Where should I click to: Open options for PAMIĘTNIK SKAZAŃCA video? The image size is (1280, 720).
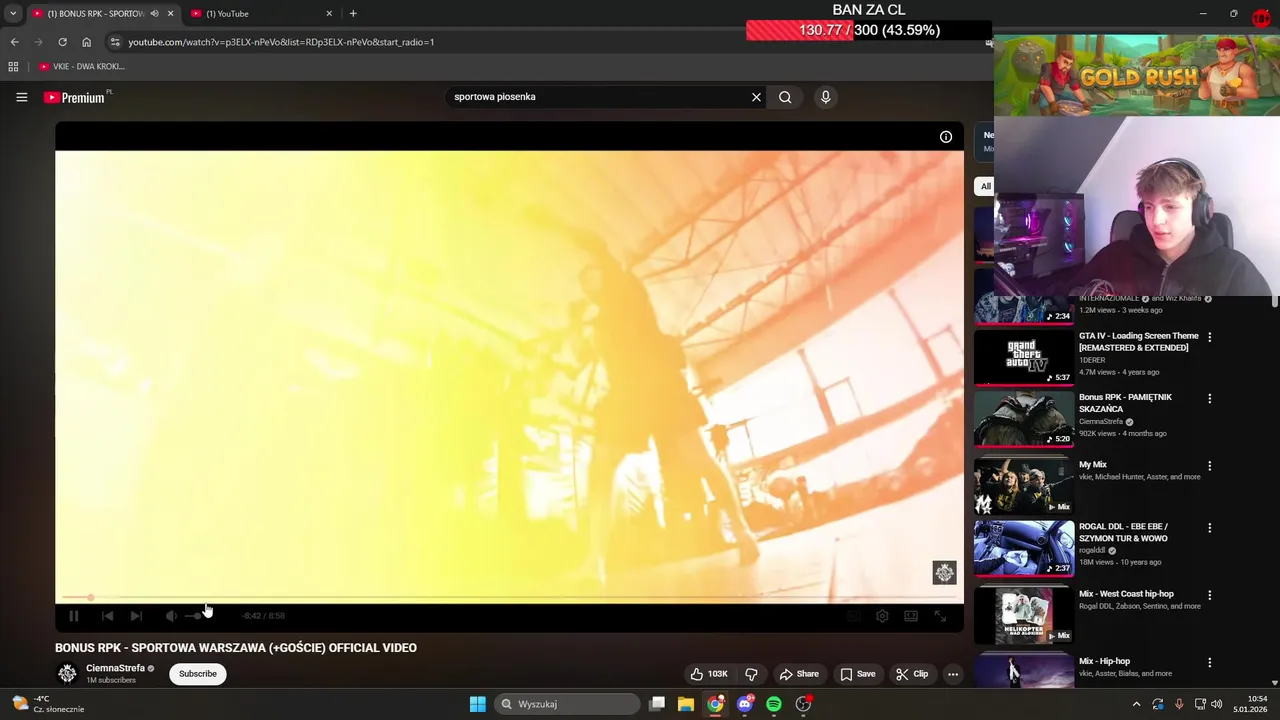pos(1209,398)
